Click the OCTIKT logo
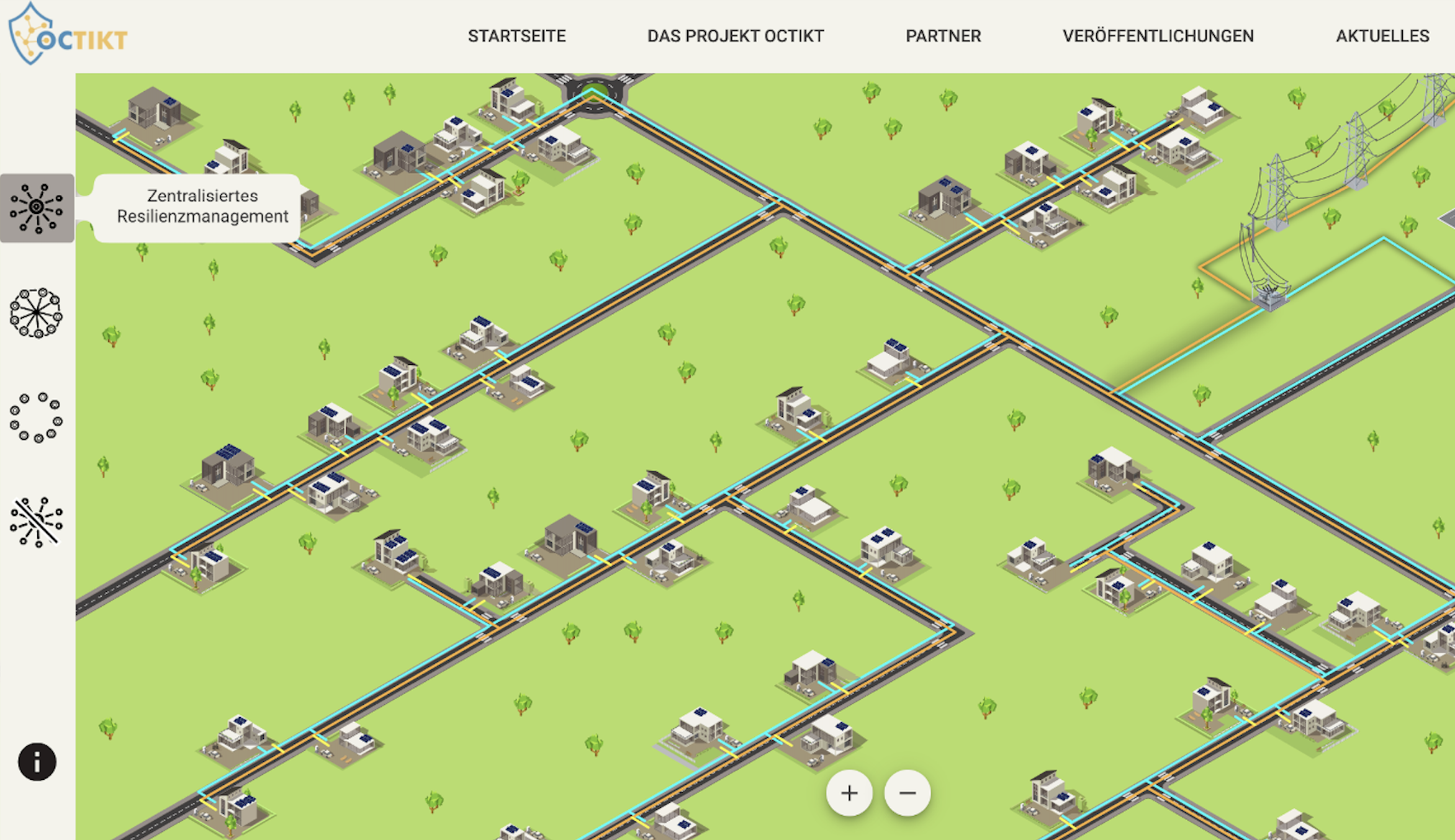Screen dimensions: 1455x840 pyautogui.click(x=67, y=35)
